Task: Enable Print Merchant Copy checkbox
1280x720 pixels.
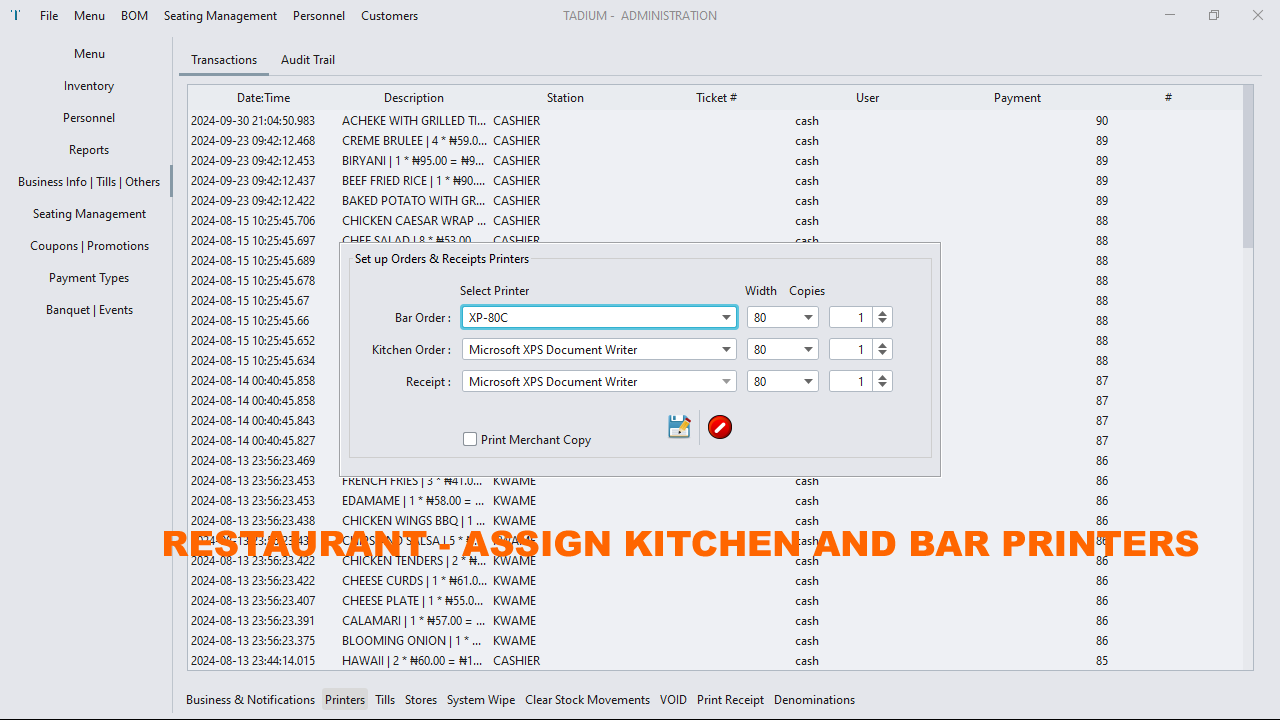Action: (x=470, y=439)
